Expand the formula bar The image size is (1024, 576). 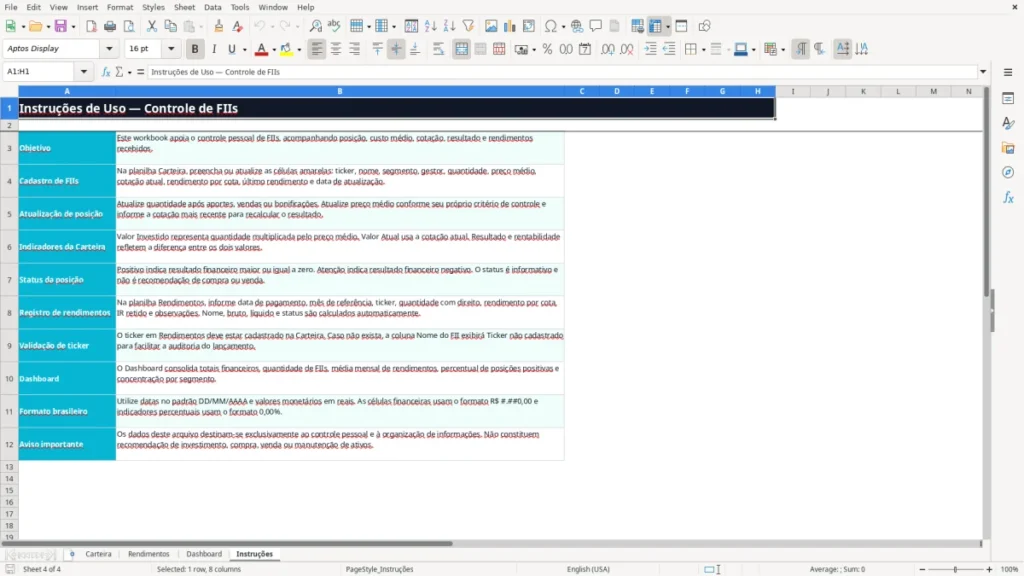pyautogui.click(x=983, y=72)
